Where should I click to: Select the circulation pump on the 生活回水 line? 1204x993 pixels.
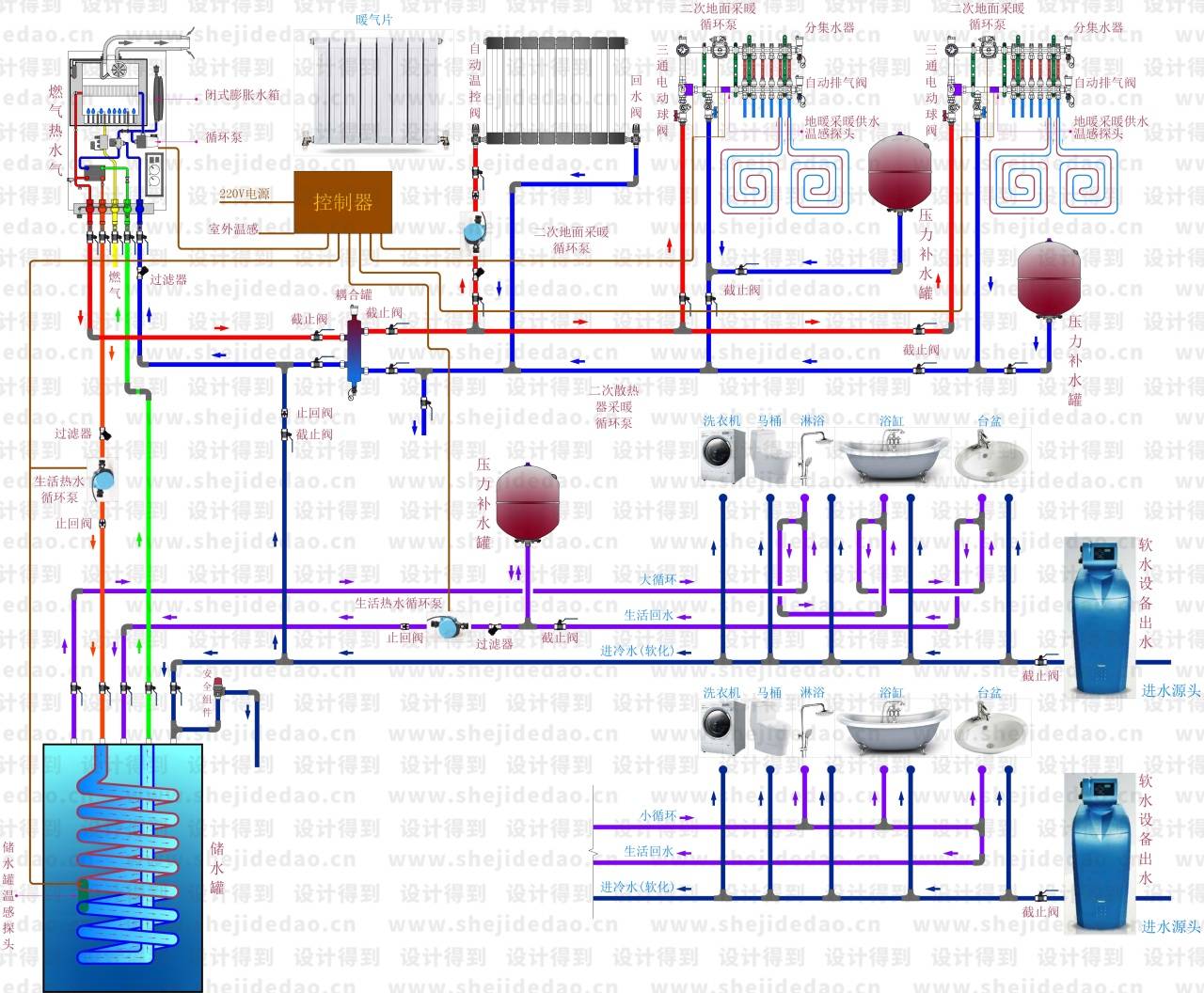click(446, 626)
